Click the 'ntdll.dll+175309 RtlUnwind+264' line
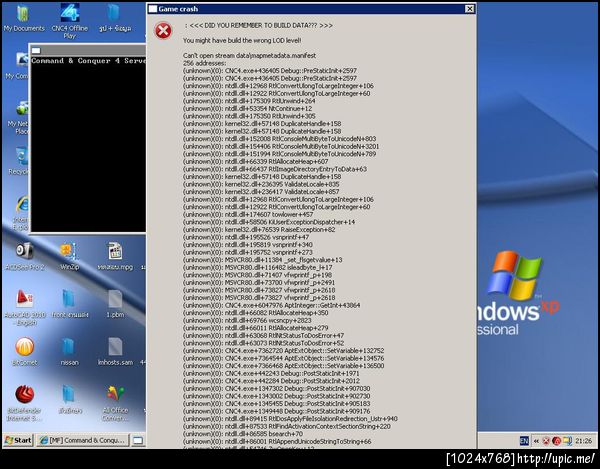The height and width of the screenshot is (469, 600). tap(249, 101)
